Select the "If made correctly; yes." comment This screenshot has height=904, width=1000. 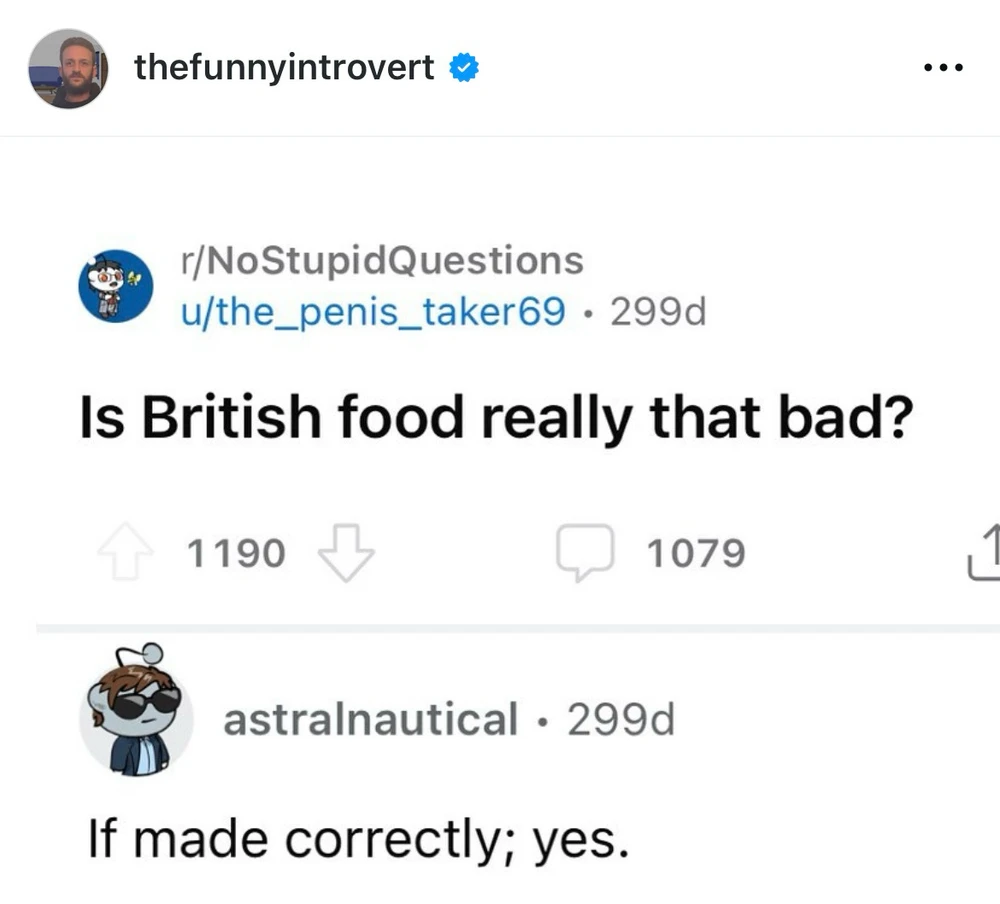pos(360,841)
